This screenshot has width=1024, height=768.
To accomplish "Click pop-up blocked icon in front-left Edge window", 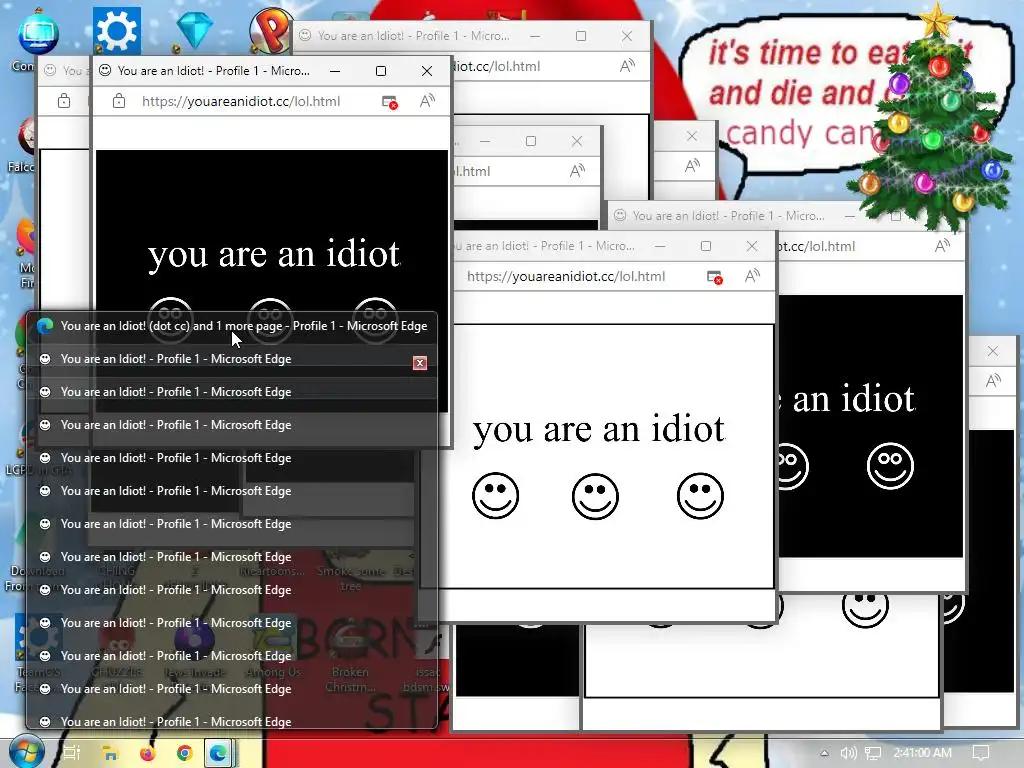I will (x=389, y=102).
